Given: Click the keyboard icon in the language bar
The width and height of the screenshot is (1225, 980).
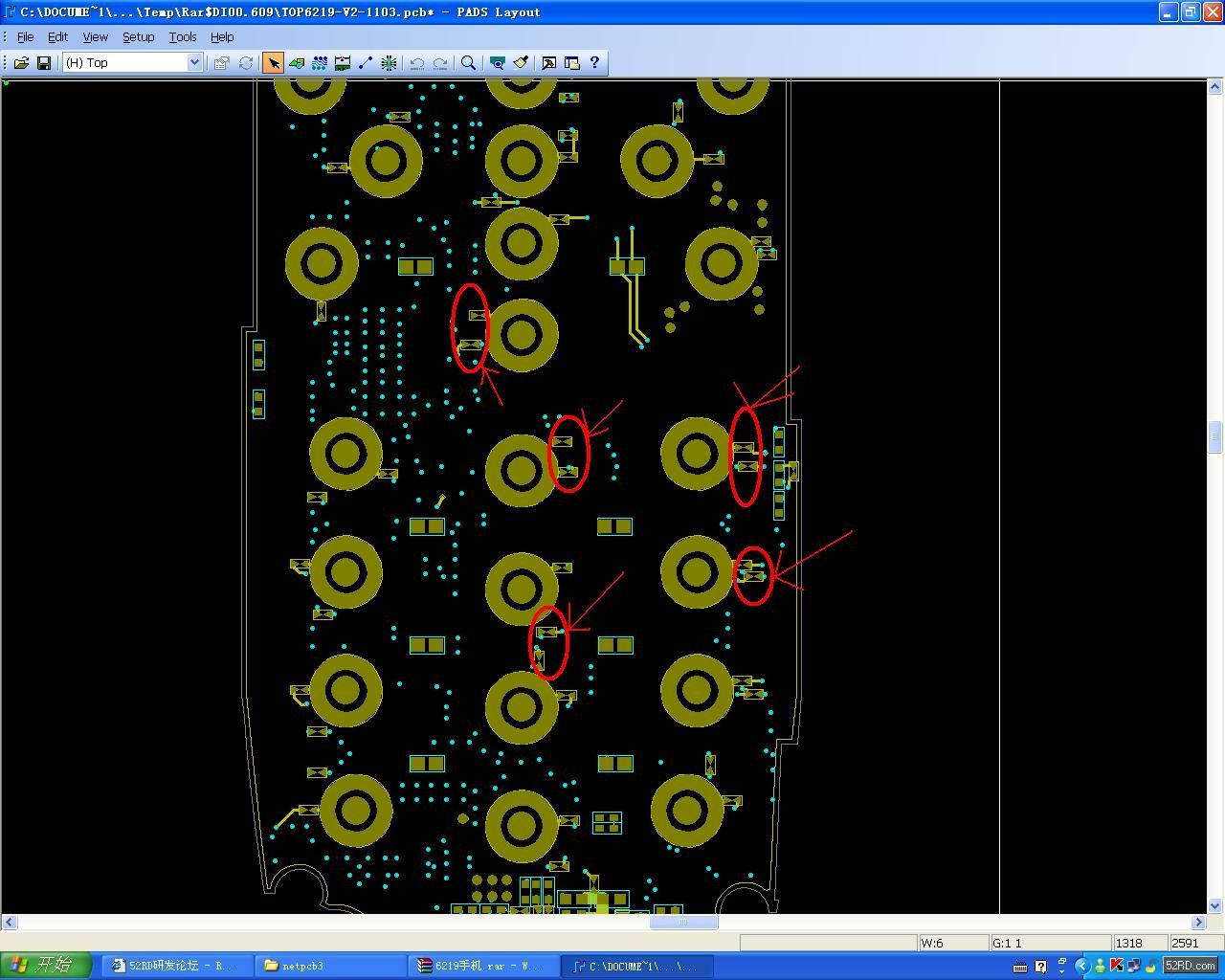Looking at the screenshot, I should tap(1021, 967).
